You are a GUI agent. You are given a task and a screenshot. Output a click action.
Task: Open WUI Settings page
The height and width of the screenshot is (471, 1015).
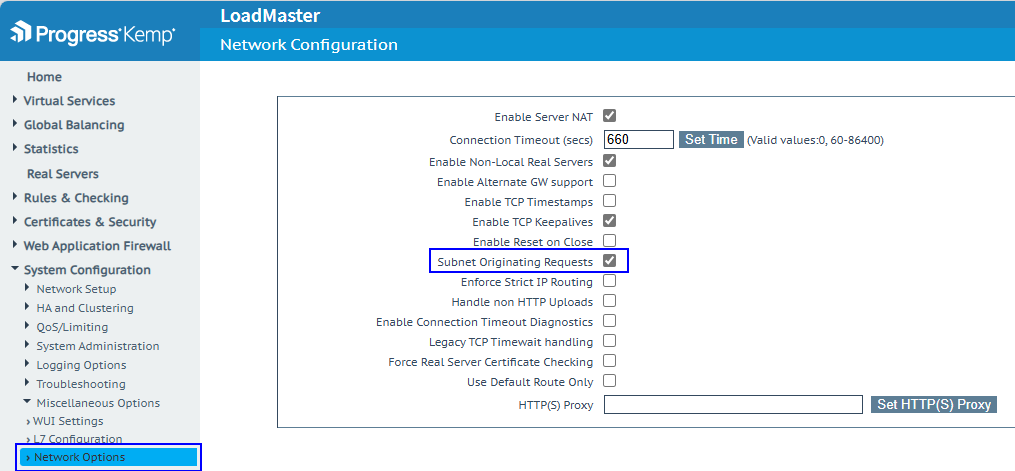point(68,421)
